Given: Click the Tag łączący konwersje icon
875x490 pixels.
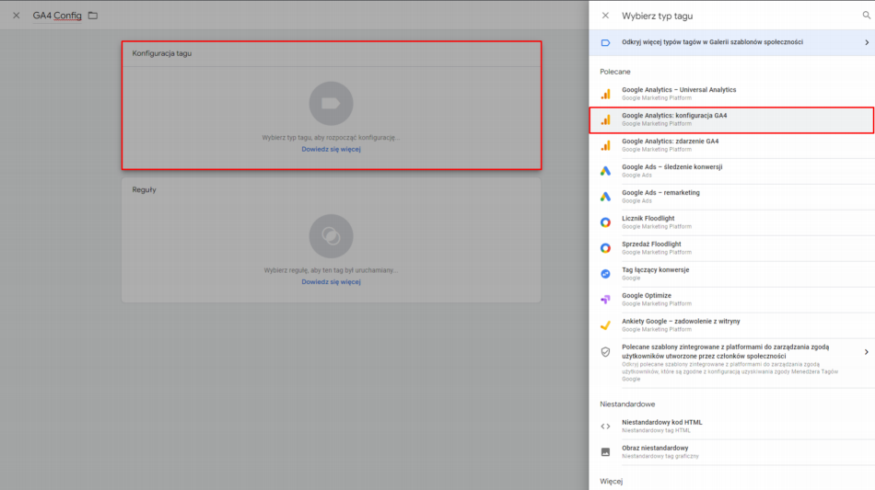Looking at the screenshot, I should click(x=605, y=273).
